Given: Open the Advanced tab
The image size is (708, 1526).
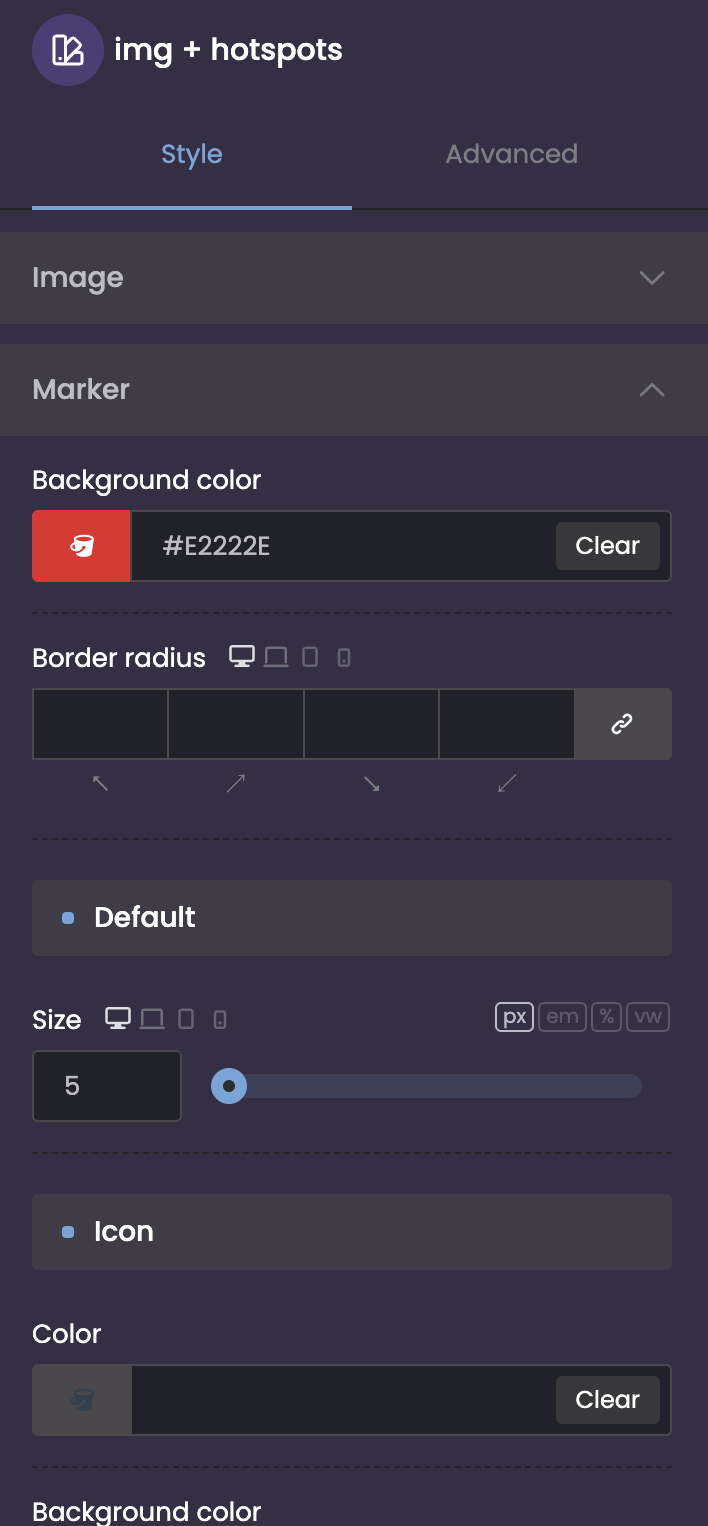Looking at the screenshot, I should tap(511, 154).
